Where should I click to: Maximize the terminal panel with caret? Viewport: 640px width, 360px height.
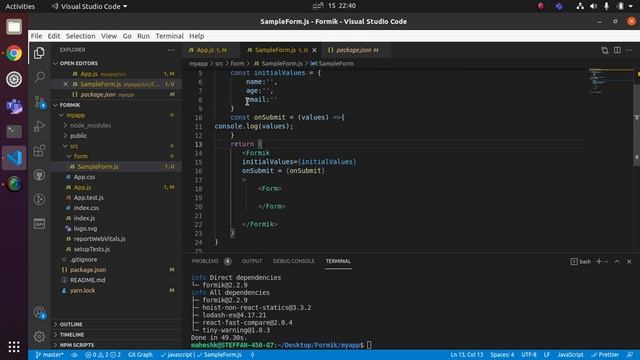[x=617, y=261]
